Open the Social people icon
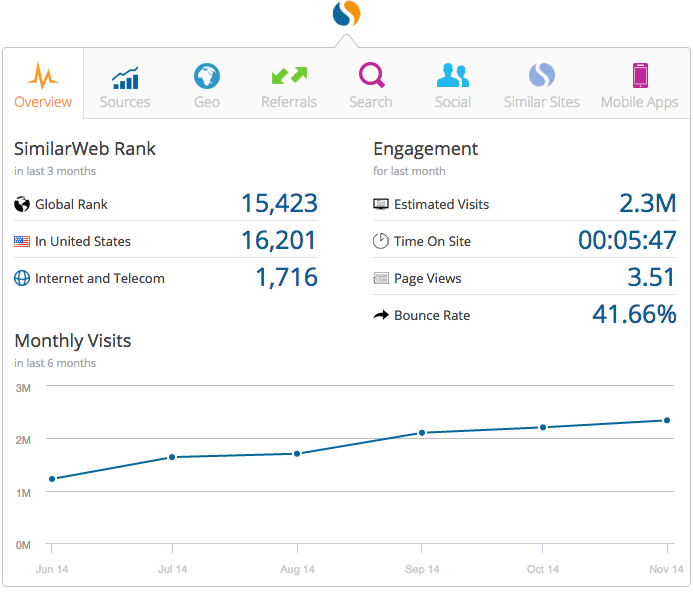 coord(453,75)
